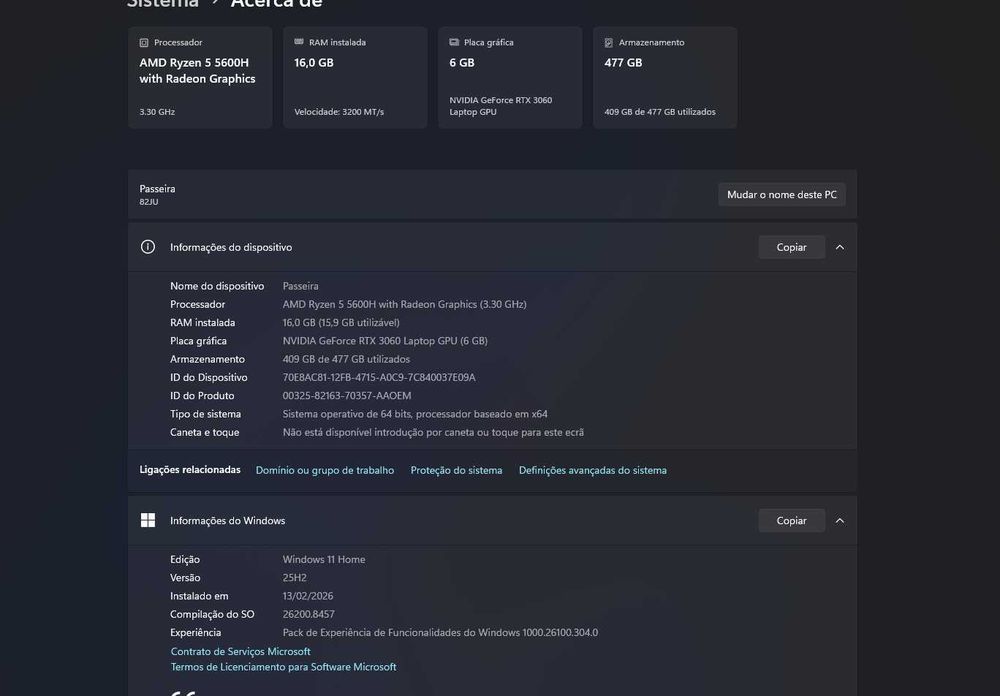This screenshot has width=1000, height=696.
Task: Click the Placa gráfica card icon
Action: coord(454,42)
